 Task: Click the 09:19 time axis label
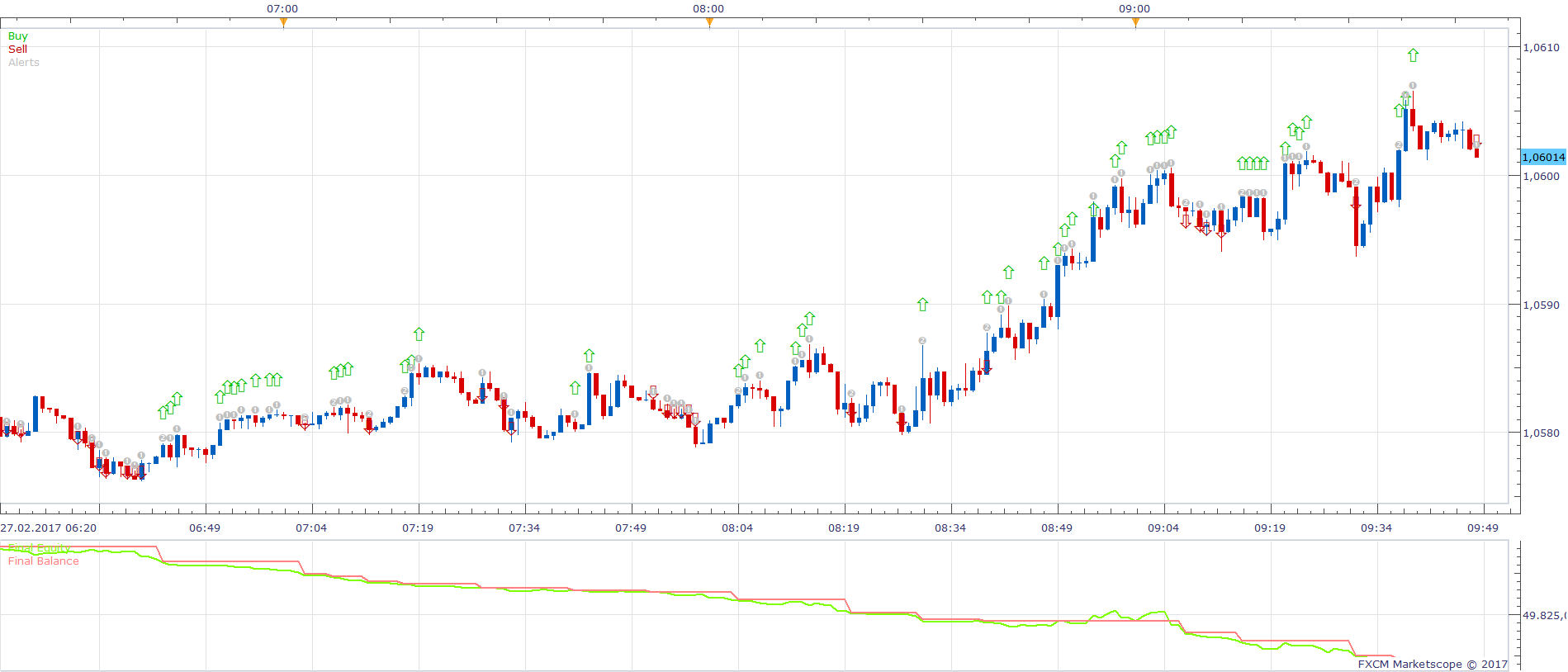tap(1270, 528)
